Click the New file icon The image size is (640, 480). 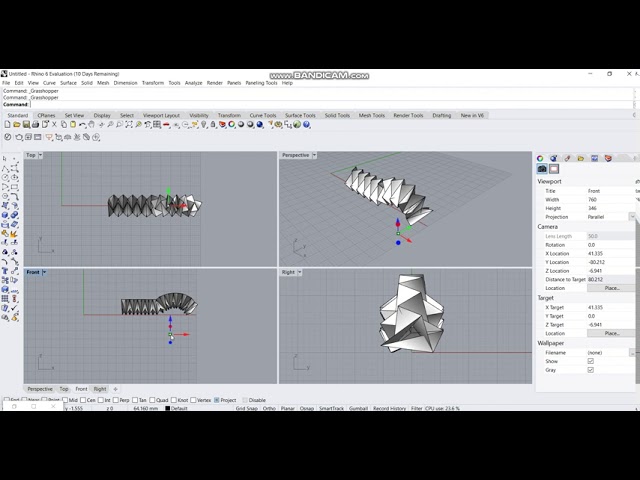tap(7, 124)
